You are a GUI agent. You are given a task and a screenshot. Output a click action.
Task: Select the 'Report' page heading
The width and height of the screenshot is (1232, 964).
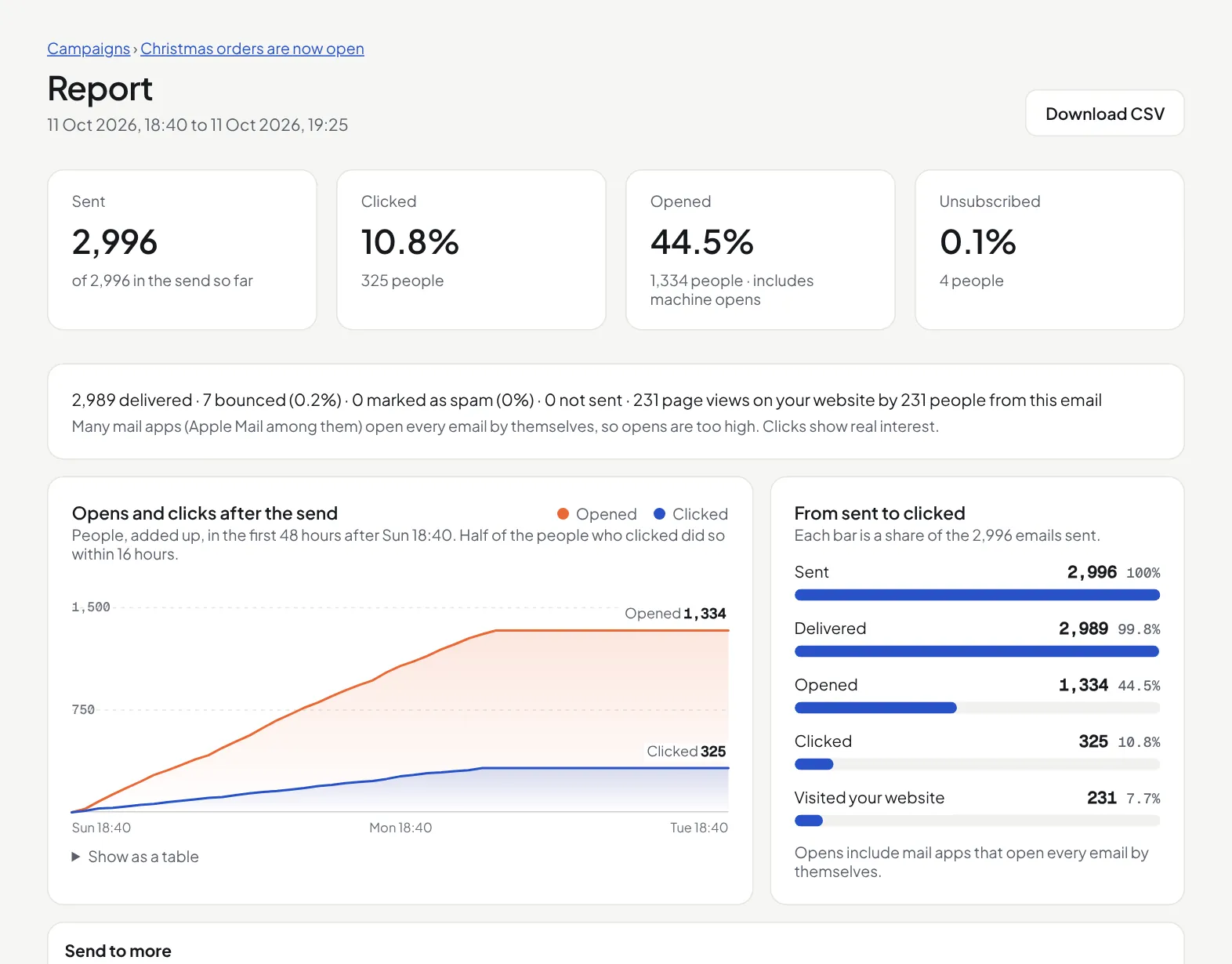(x=100, y=89)
